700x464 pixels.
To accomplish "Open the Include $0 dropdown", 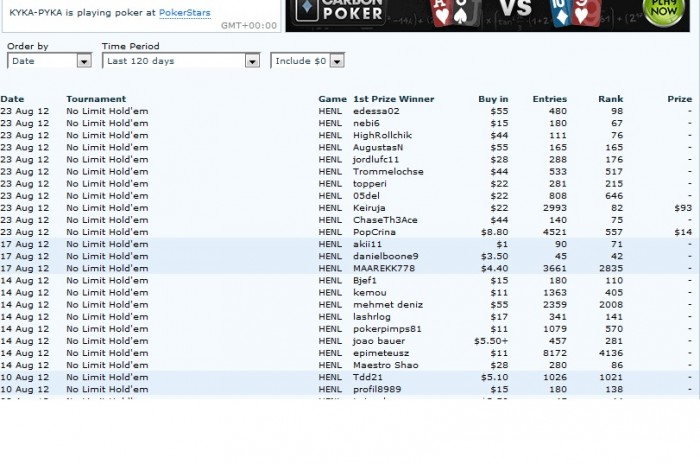I will [307, 61].
